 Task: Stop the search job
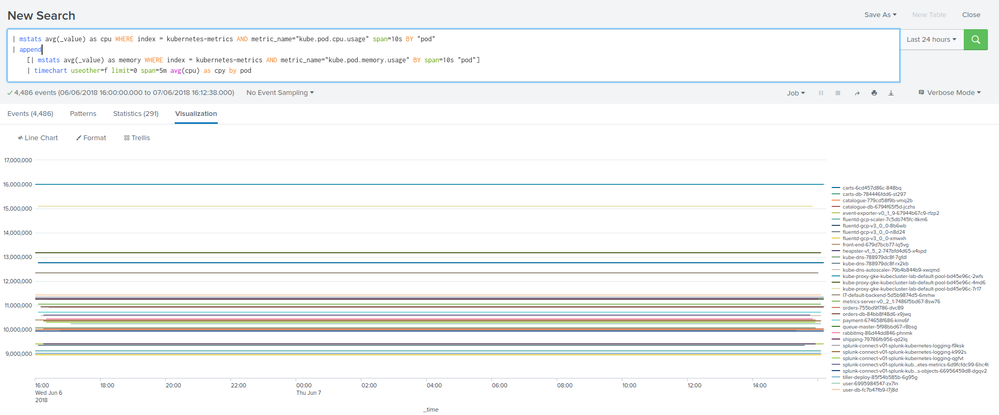click(x=838, y=93)
